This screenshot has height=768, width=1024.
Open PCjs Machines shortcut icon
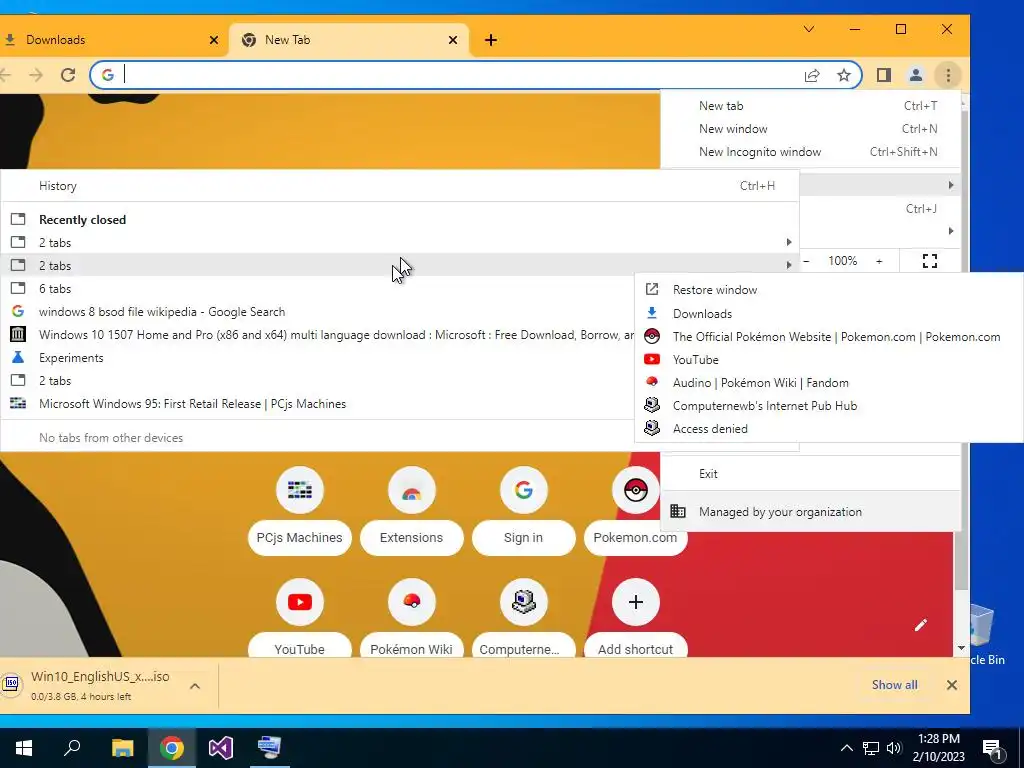tap(300, 490)
